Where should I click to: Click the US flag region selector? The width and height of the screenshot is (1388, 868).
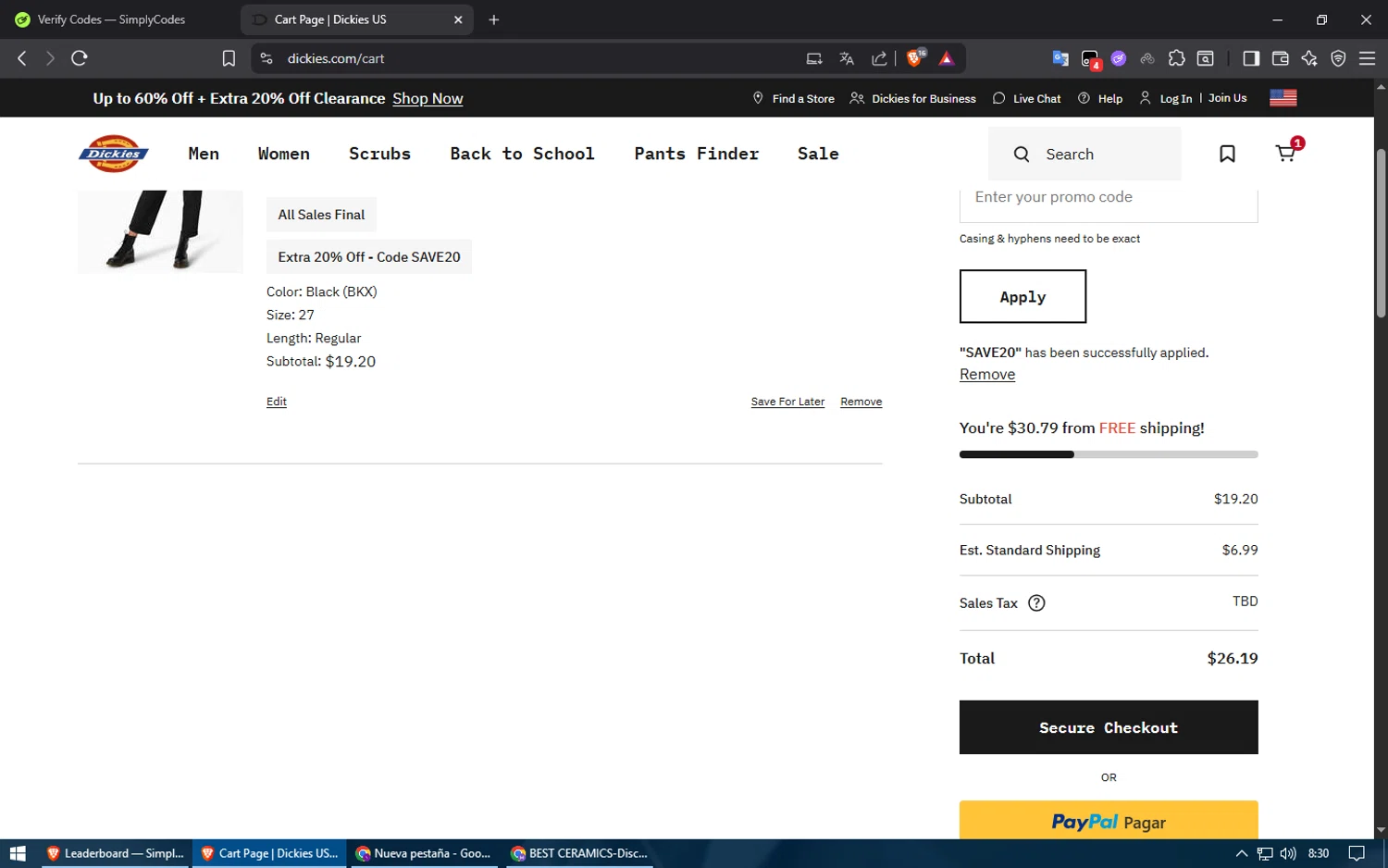tap(1283, 98)
